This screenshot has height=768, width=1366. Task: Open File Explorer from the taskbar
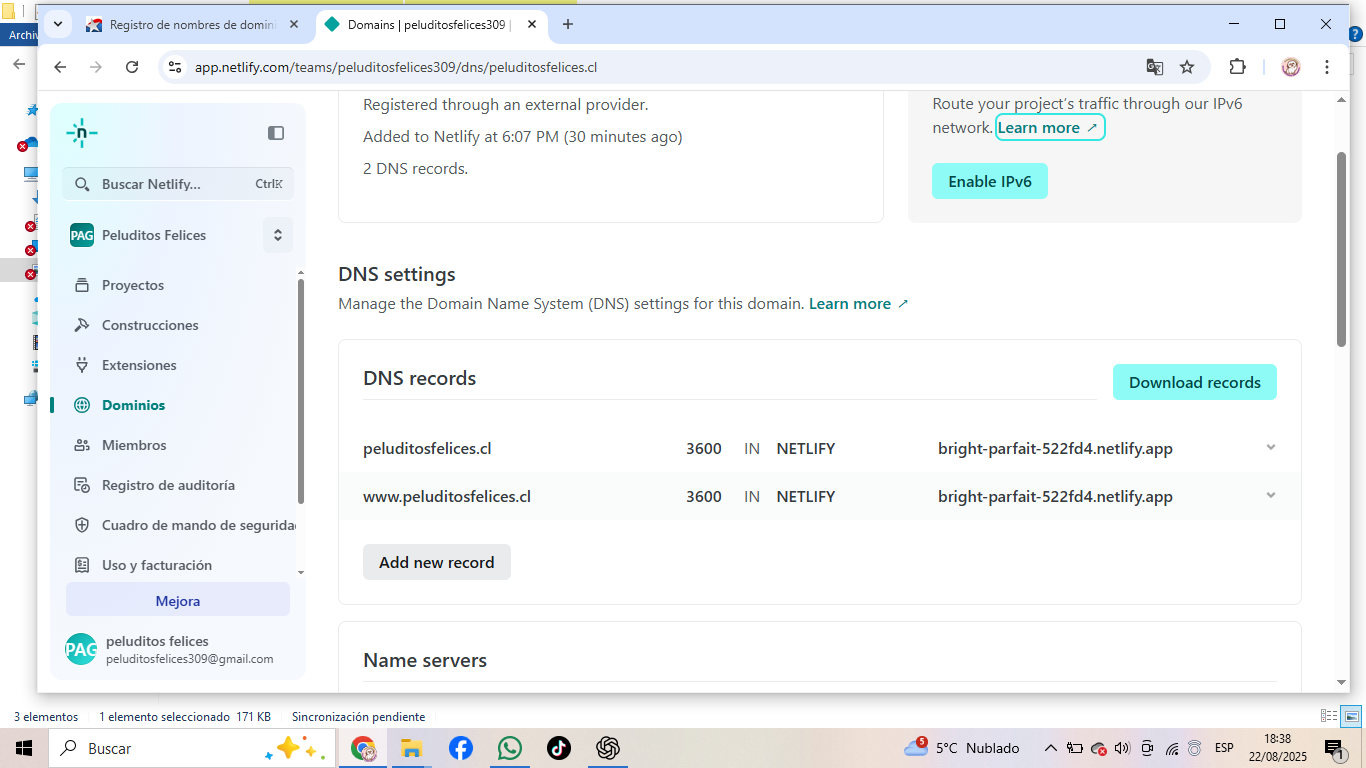pos(411,748)
